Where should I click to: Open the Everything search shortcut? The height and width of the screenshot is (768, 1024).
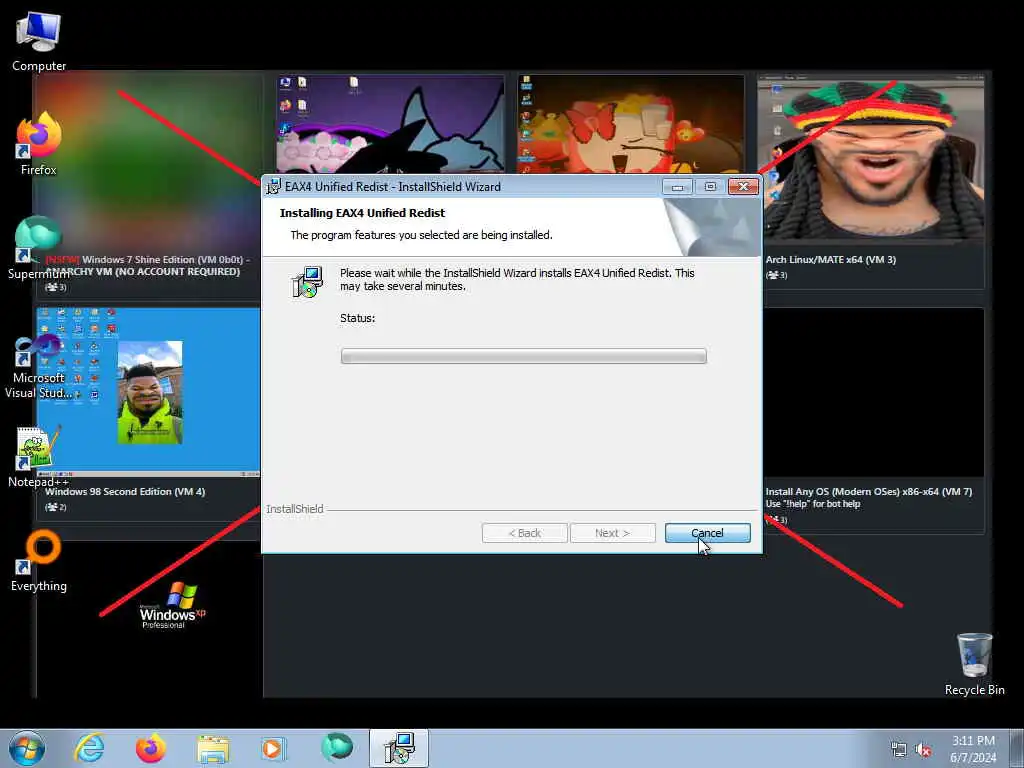tap(39, 560)
